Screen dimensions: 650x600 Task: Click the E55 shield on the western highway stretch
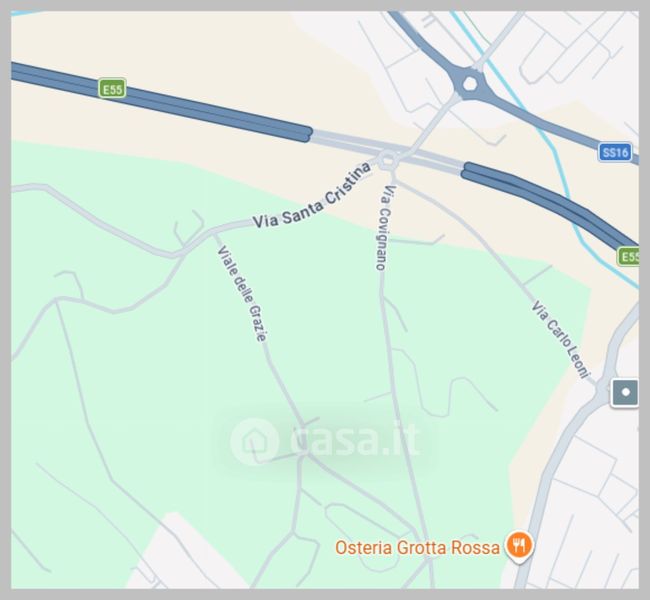pos(112,89)
